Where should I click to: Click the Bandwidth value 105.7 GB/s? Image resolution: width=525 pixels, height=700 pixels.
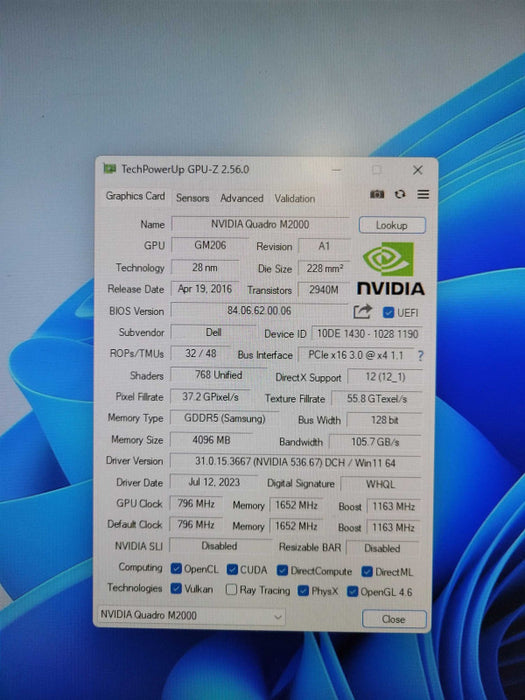(375, 442)
